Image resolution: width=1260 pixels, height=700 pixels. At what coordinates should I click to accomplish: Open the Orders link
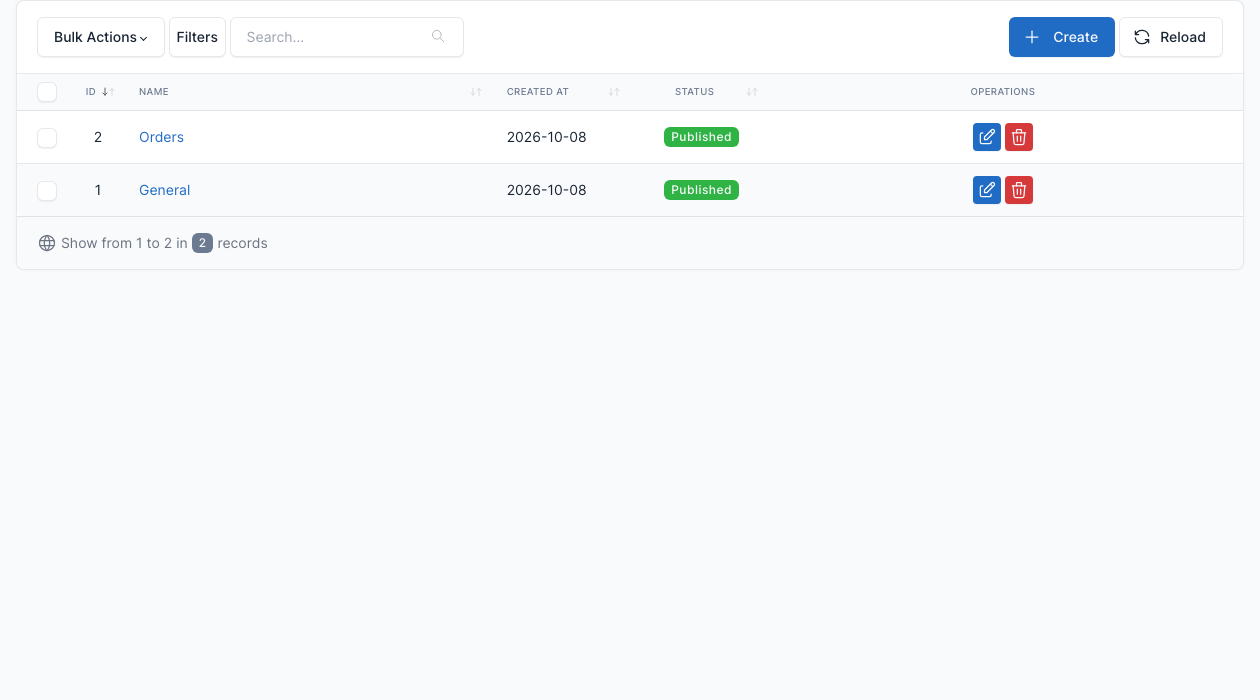(x=161, y=137)
